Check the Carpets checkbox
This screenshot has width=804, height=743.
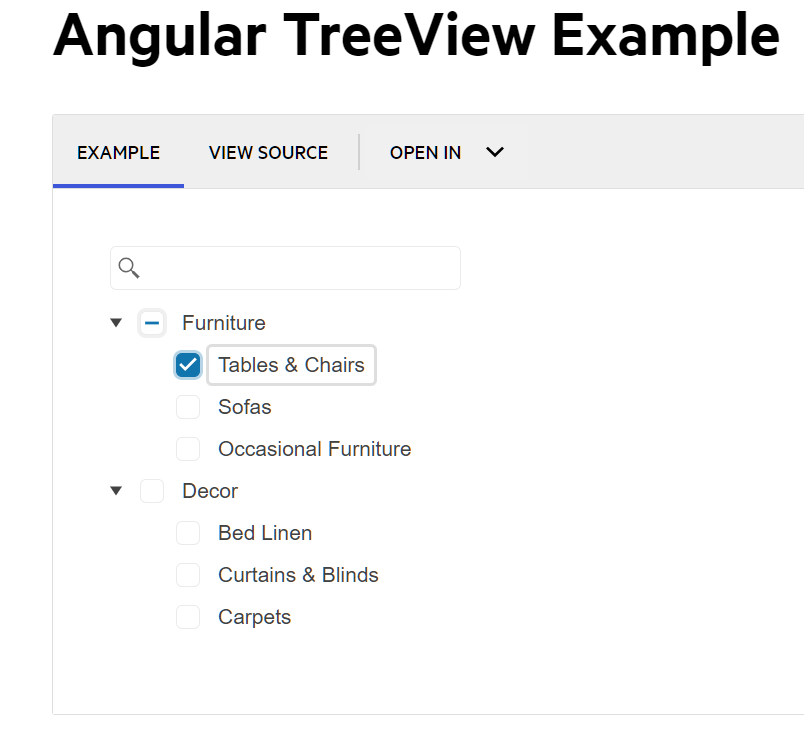(x=188, y=617)
